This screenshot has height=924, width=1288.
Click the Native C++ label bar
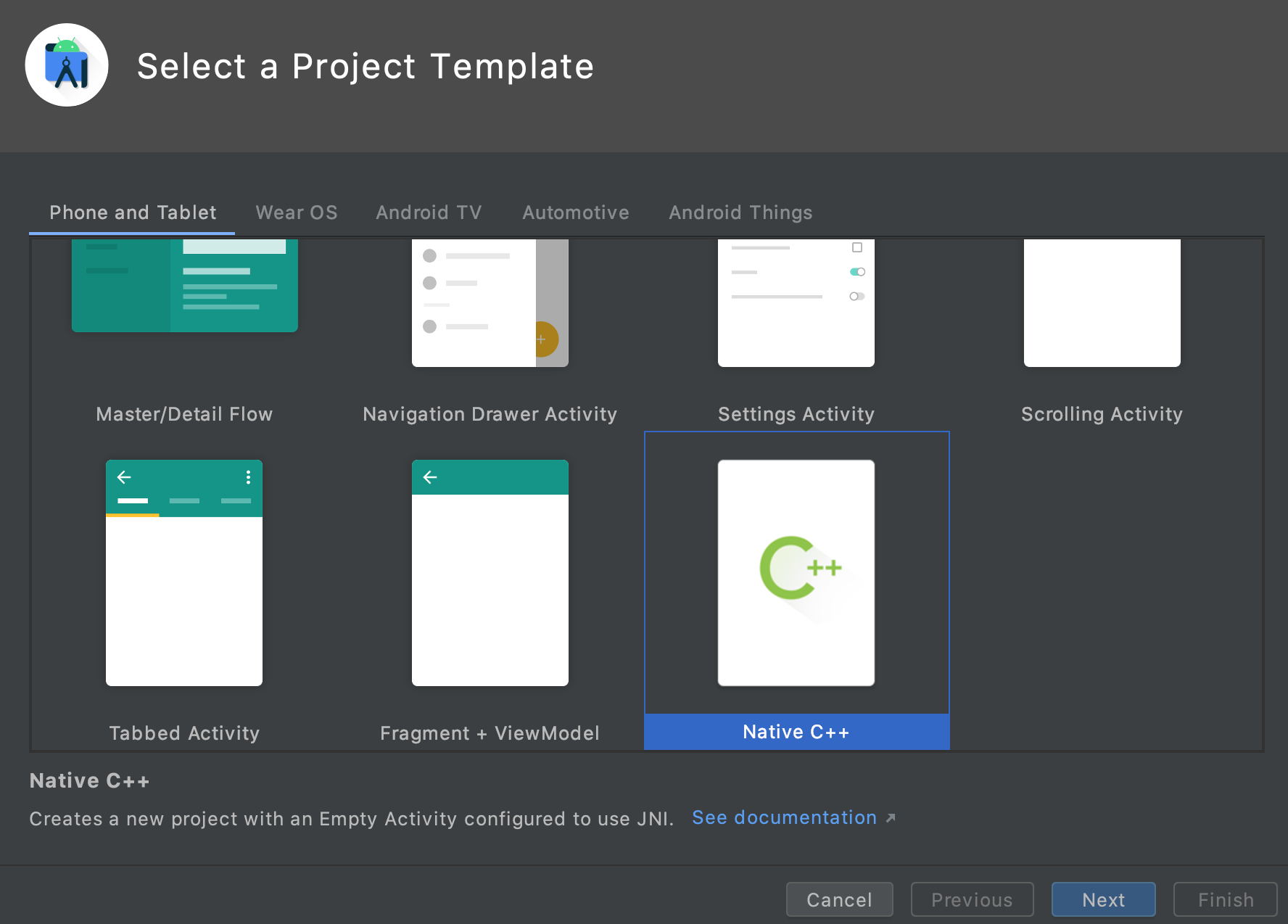[796, 732]
